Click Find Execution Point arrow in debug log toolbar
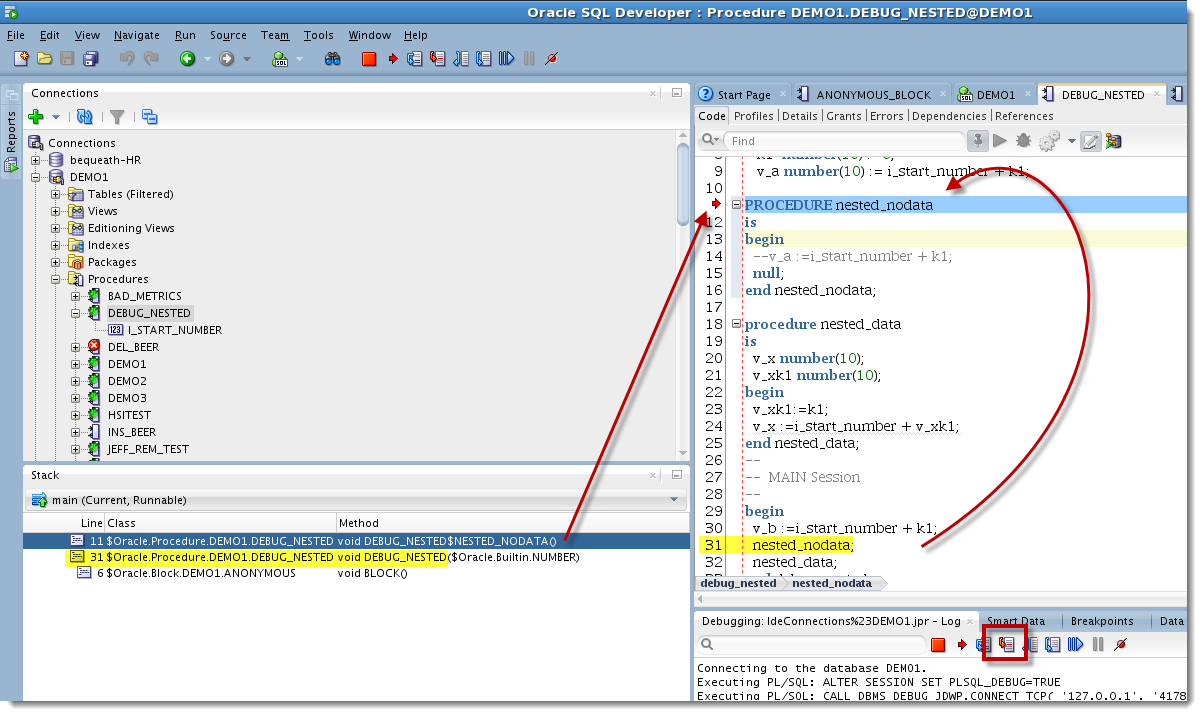The width and height of the screenshot is (1202, 716). 962,645
